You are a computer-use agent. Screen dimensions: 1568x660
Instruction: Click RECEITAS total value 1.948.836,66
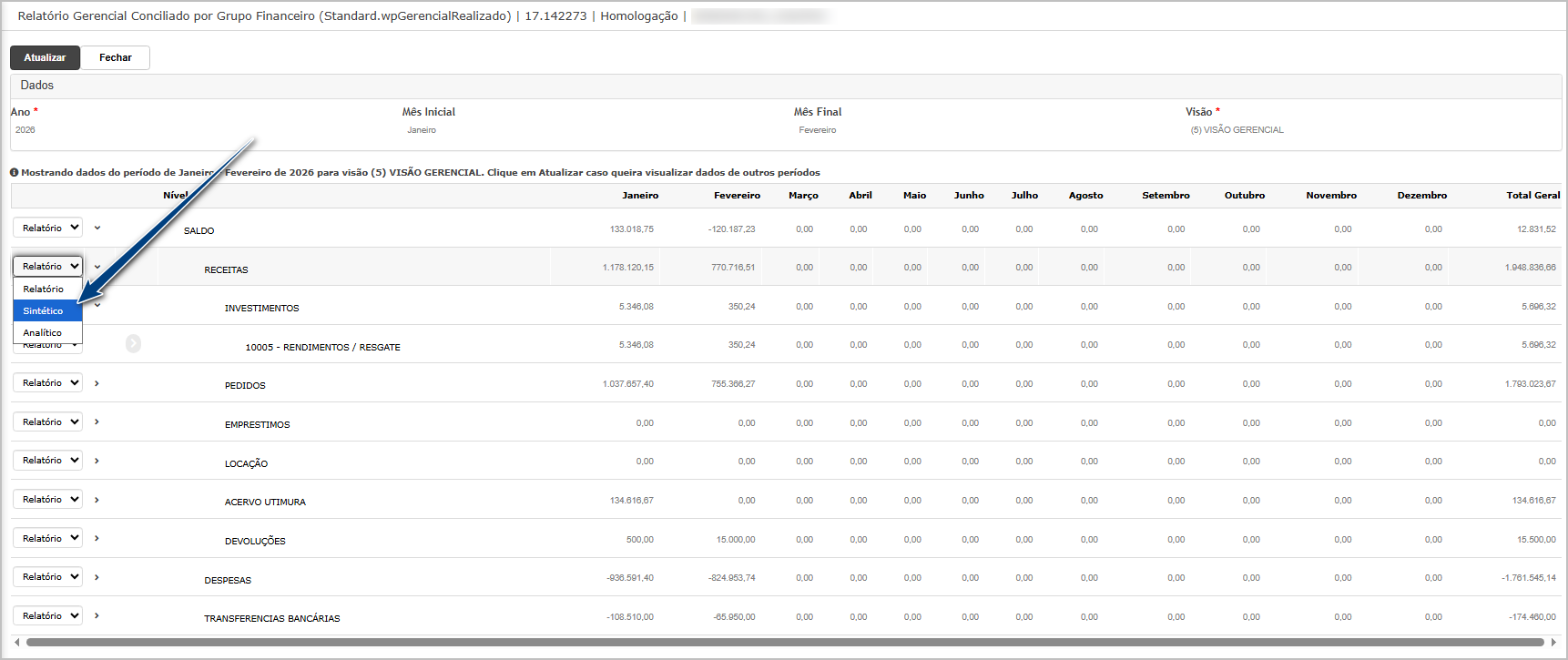(x=1531, y=268)
